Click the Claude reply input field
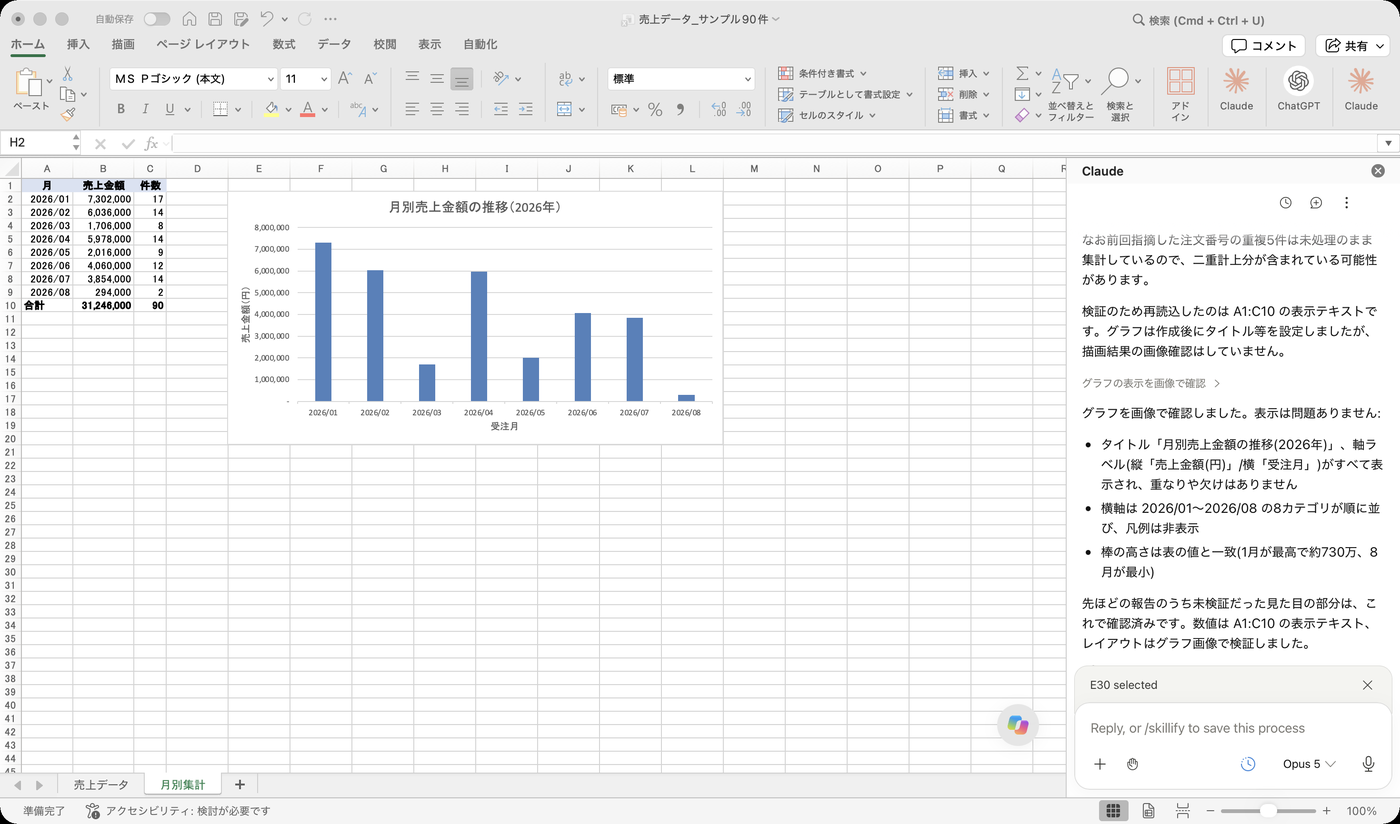 (1232, 728)
